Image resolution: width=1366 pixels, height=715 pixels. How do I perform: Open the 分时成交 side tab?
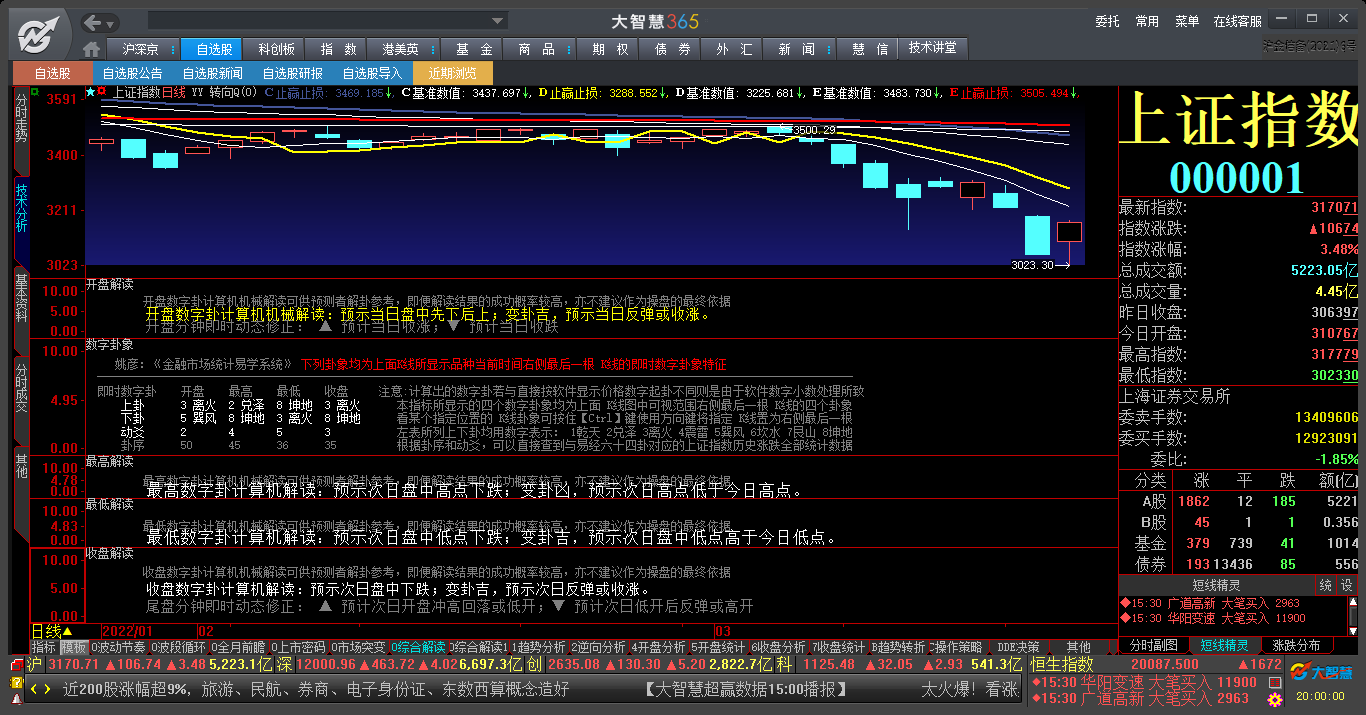(21, 401)
